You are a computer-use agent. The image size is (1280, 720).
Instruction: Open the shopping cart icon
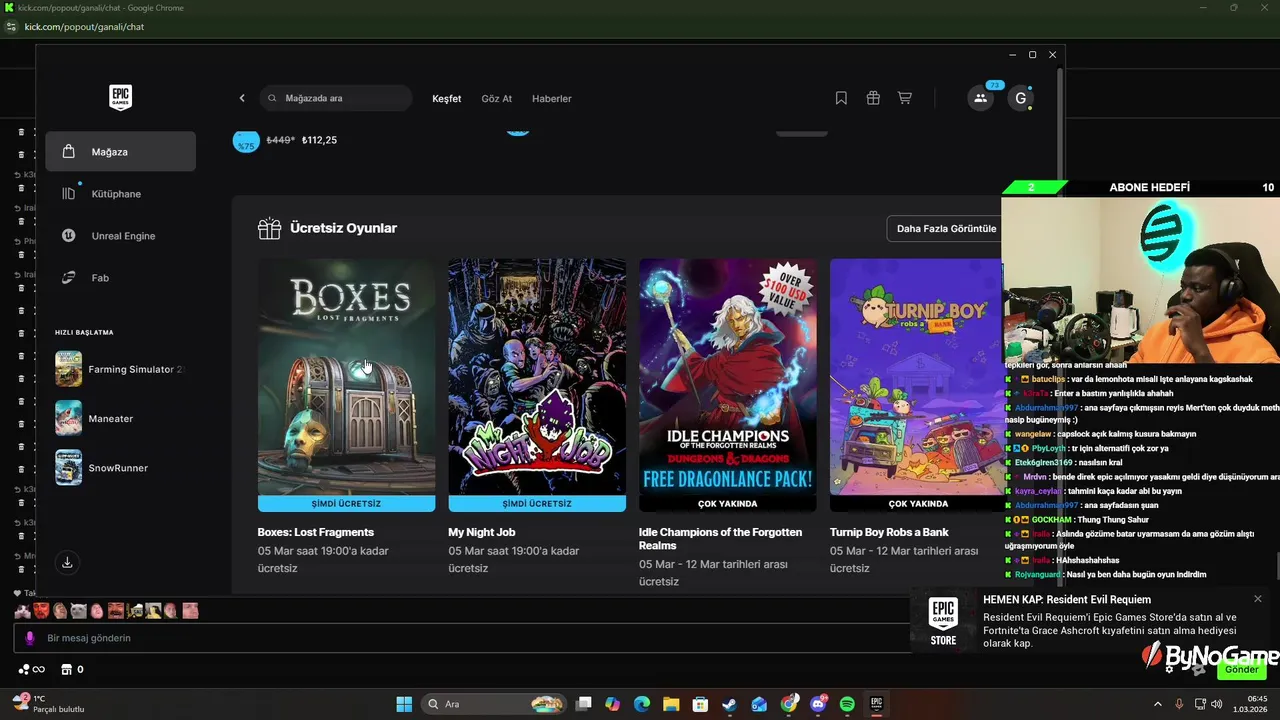pyautogui.click(x=905, y=98)
